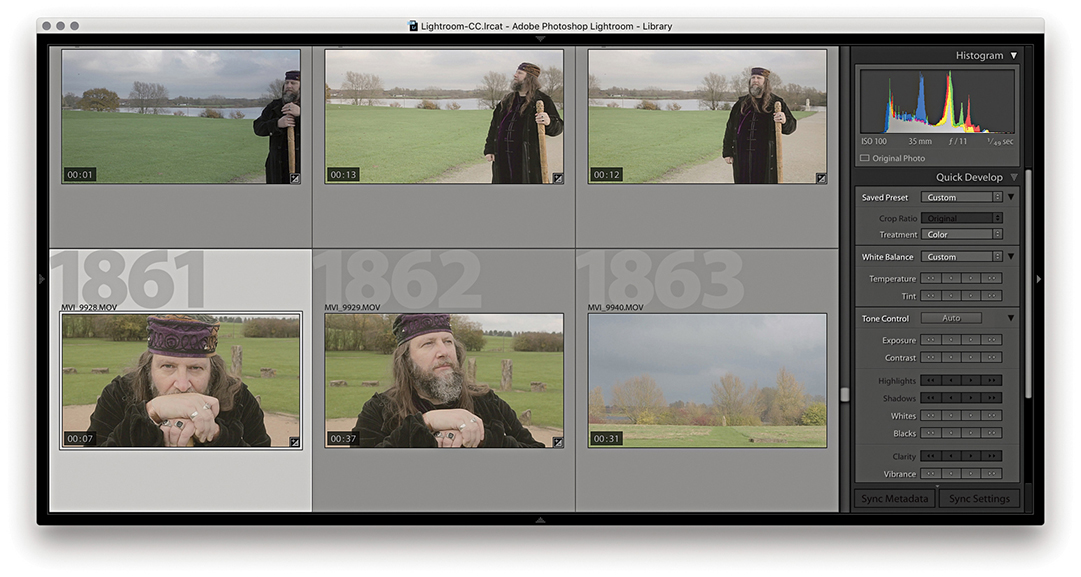The width and height of the screenshot is (1081, 577).
Task: Click the large increase button for Vibrance
Action: 991,474
